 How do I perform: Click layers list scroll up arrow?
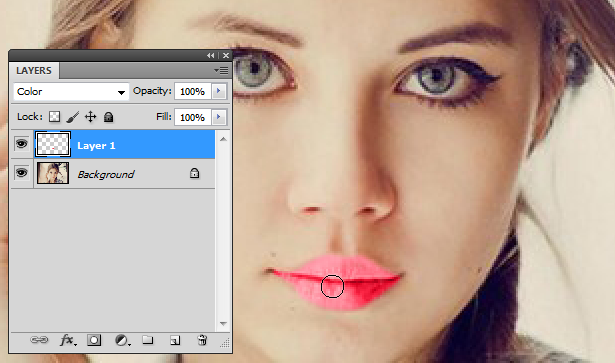tap(223, 139)
